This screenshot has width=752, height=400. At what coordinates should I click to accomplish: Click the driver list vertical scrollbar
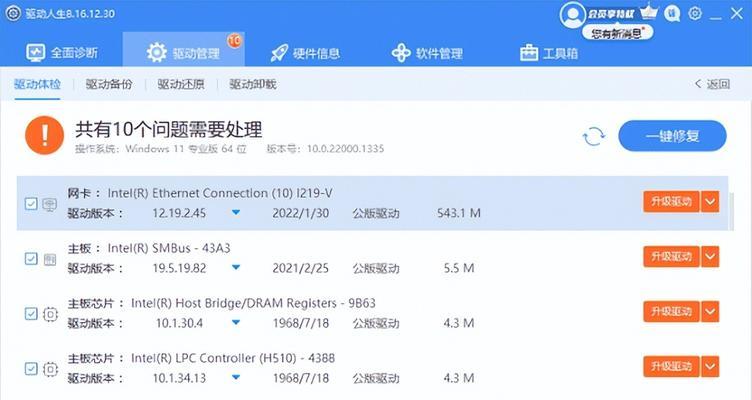point(731,211)
